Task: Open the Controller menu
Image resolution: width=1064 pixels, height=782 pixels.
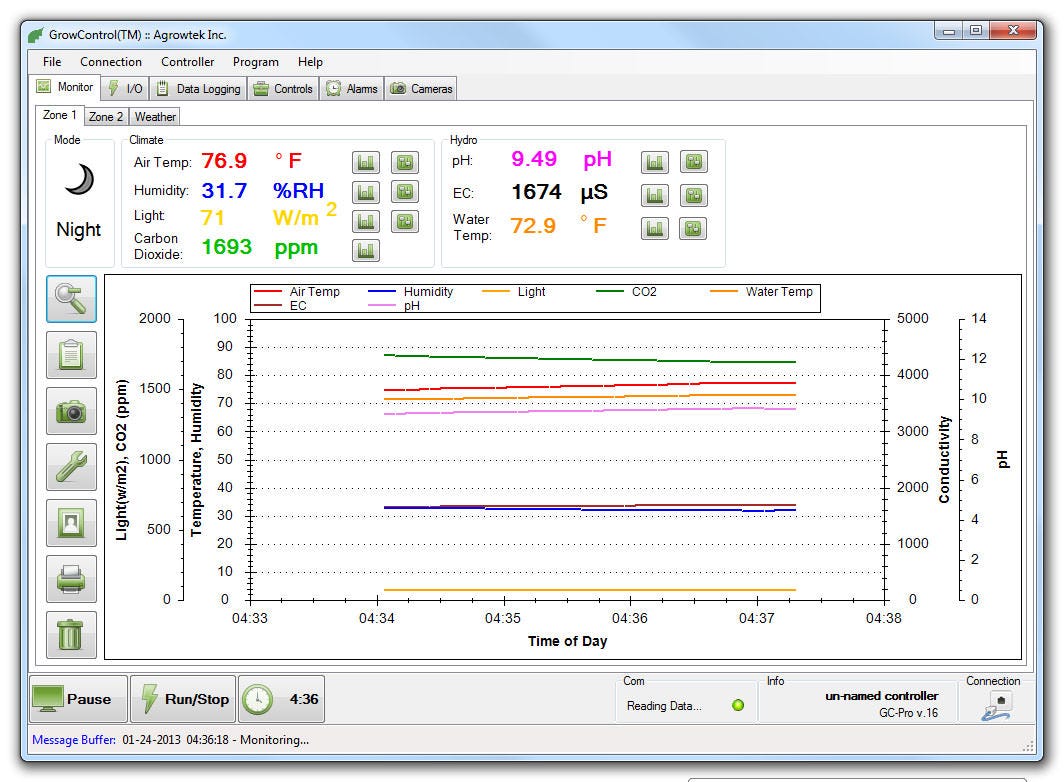Action: click(x=187, y=62)
